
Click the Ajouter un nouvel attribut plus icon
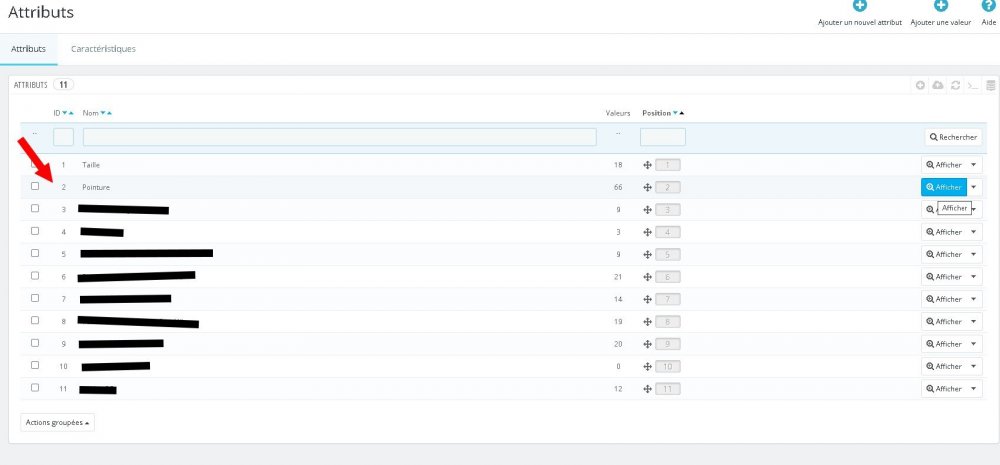click(860, 6)
